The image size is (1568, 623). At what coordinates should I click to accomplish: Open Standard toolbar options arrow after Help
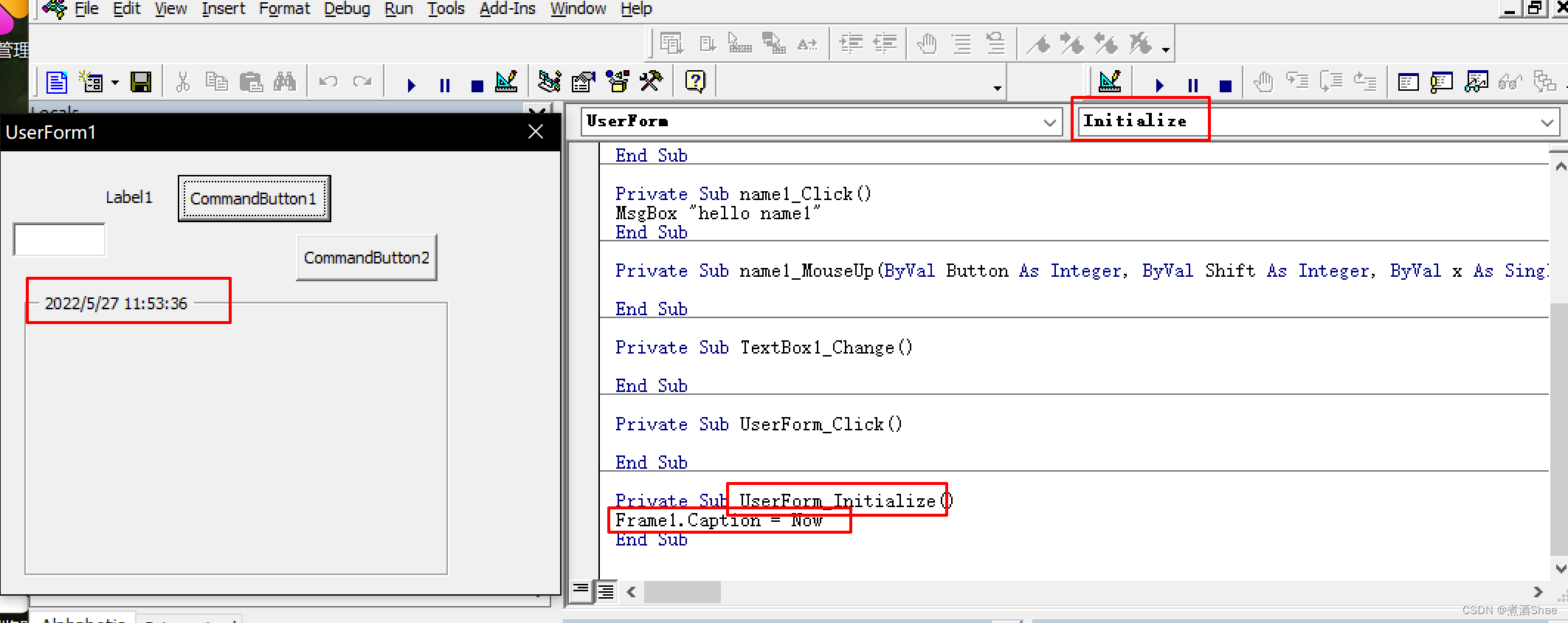click(x=998, y=87)
